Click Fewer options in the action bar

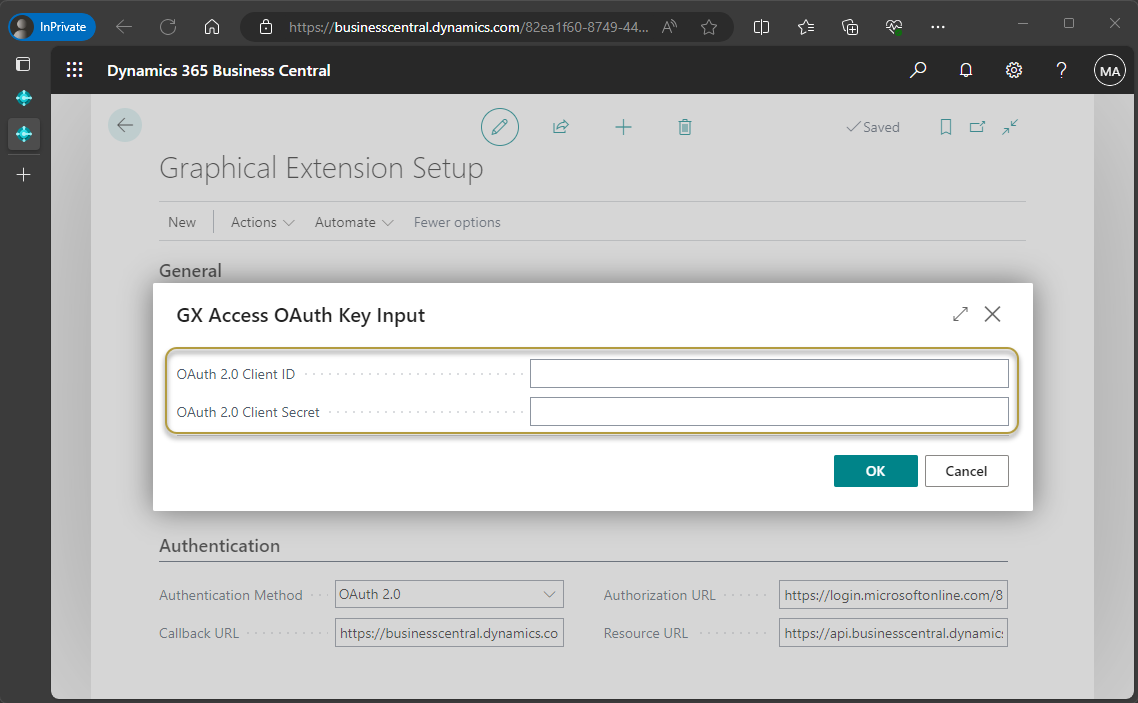coord(456,222)
